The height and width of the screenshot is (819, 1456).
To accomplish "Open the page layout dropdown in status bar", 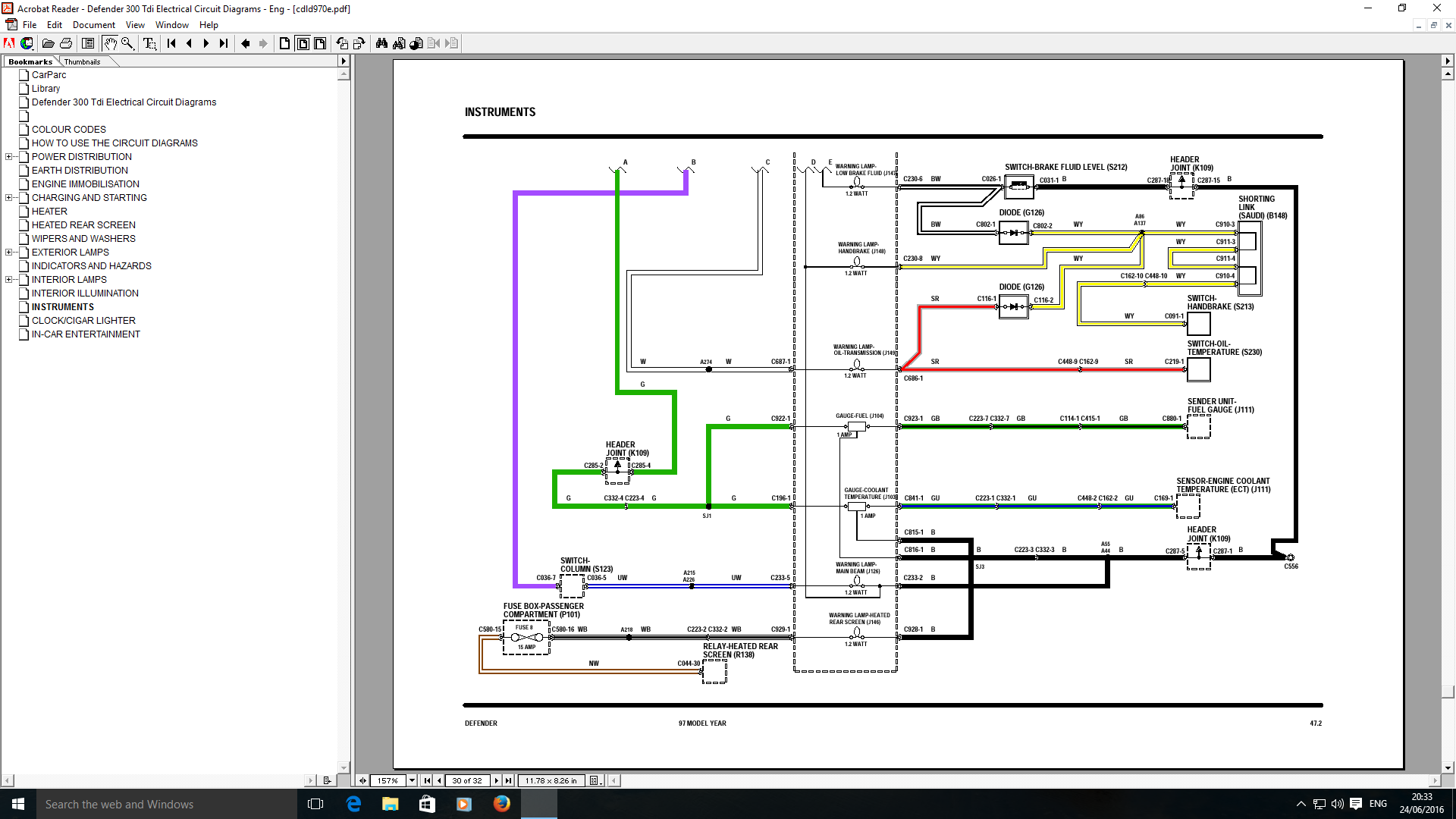I will [x=595, y=780].
